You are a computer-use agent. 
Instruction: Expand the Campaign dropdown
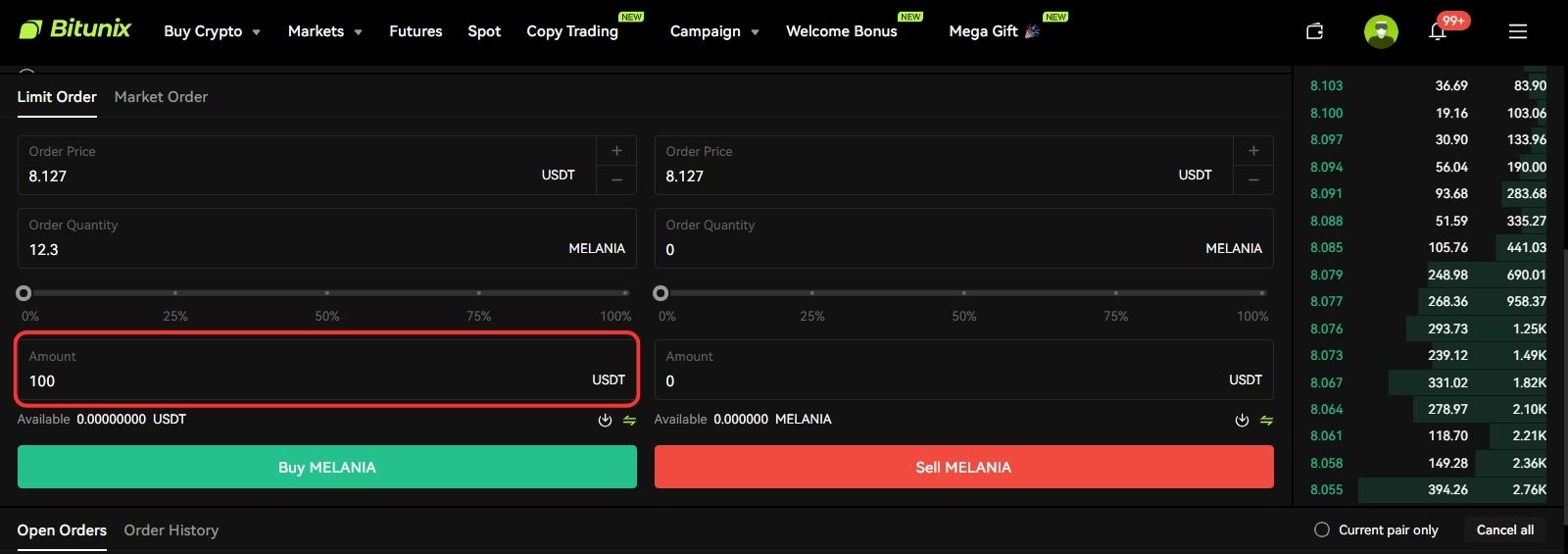pos(714,31)
